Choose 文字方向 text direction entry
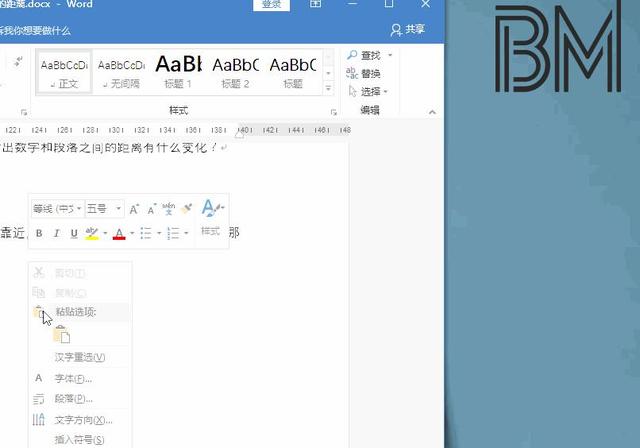 (80, 420)
